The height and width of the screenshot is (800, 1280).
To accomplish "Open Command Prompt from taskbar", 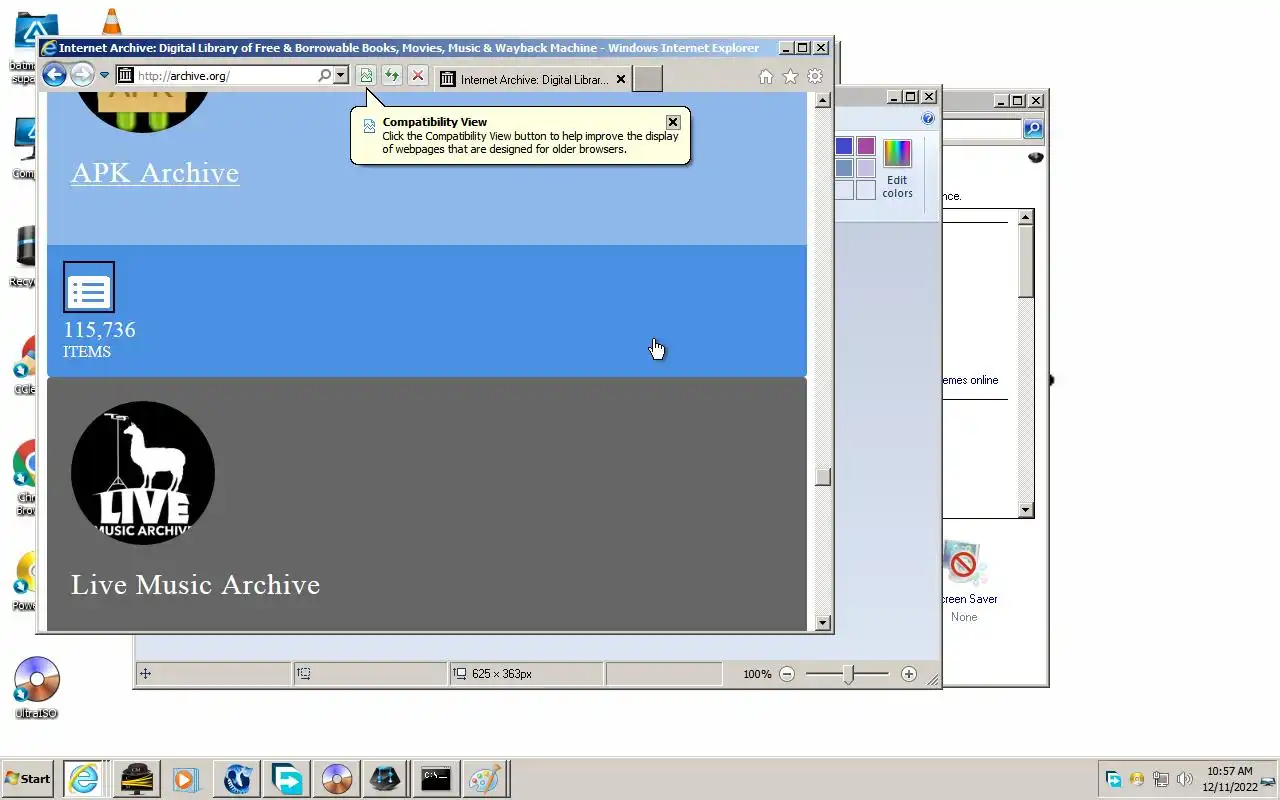I will pyautogui.click(x=436, y=778).
